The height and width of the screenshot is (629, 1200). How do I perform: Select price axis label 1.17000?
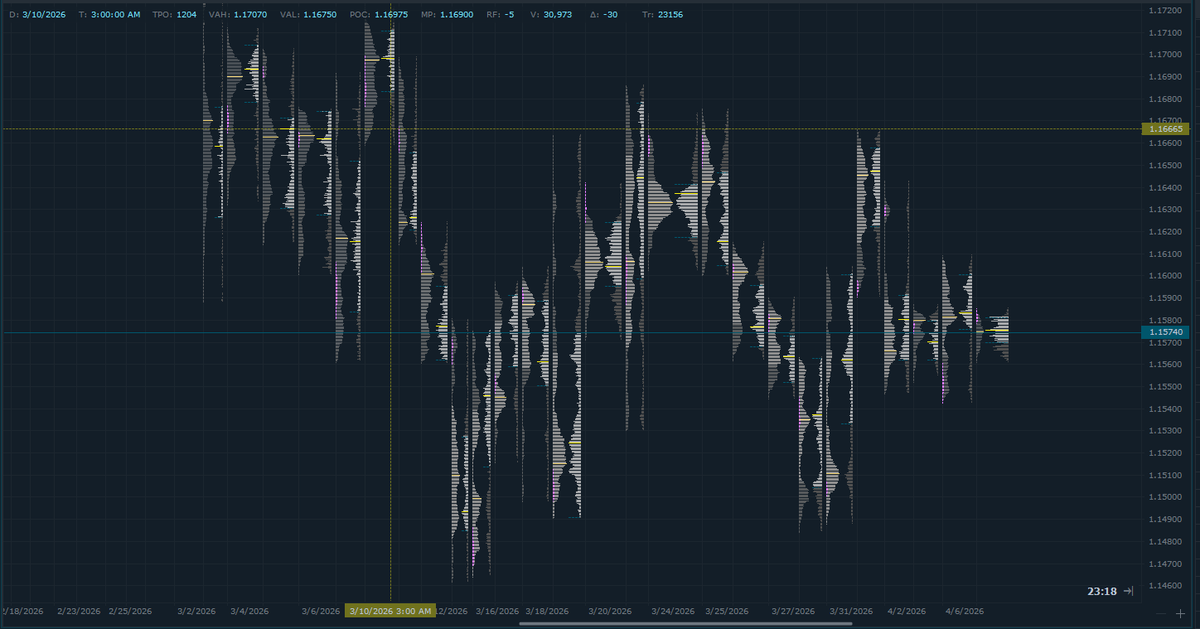1167,54
